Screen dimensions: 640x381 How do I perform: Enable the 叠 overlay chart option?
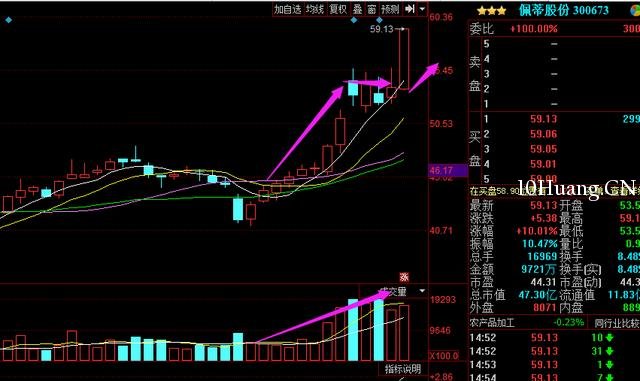pyautogui.click(x=358, y=9)
